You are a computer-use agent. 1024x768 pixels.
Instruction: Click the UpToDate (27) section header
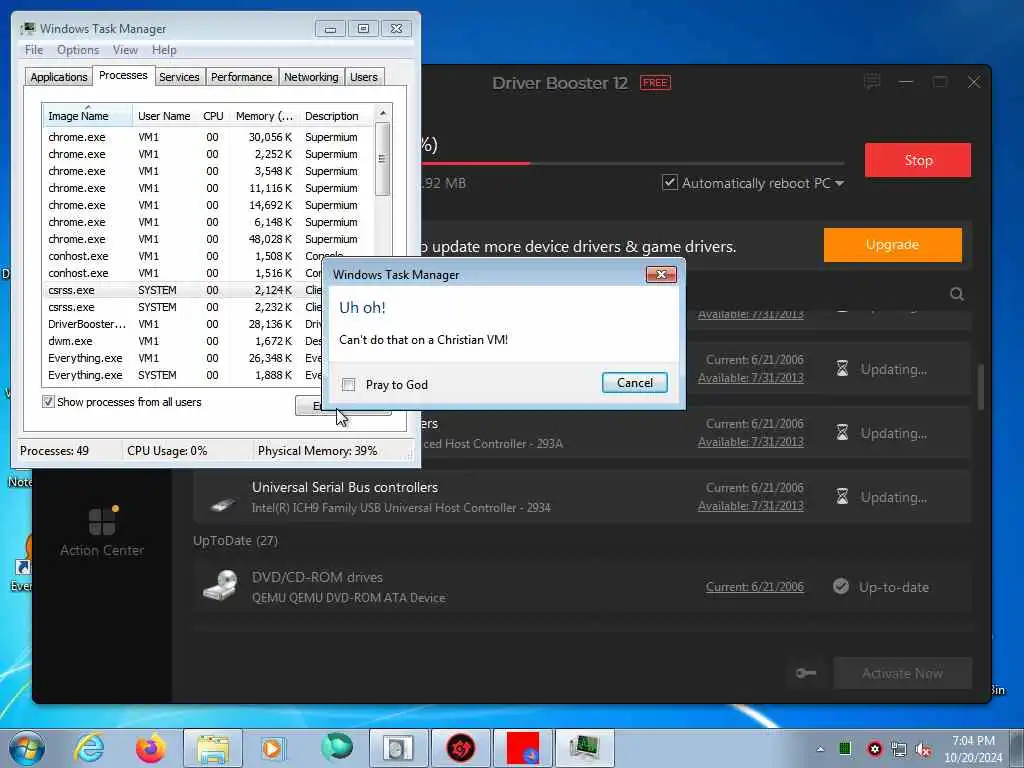click(235, 541)
